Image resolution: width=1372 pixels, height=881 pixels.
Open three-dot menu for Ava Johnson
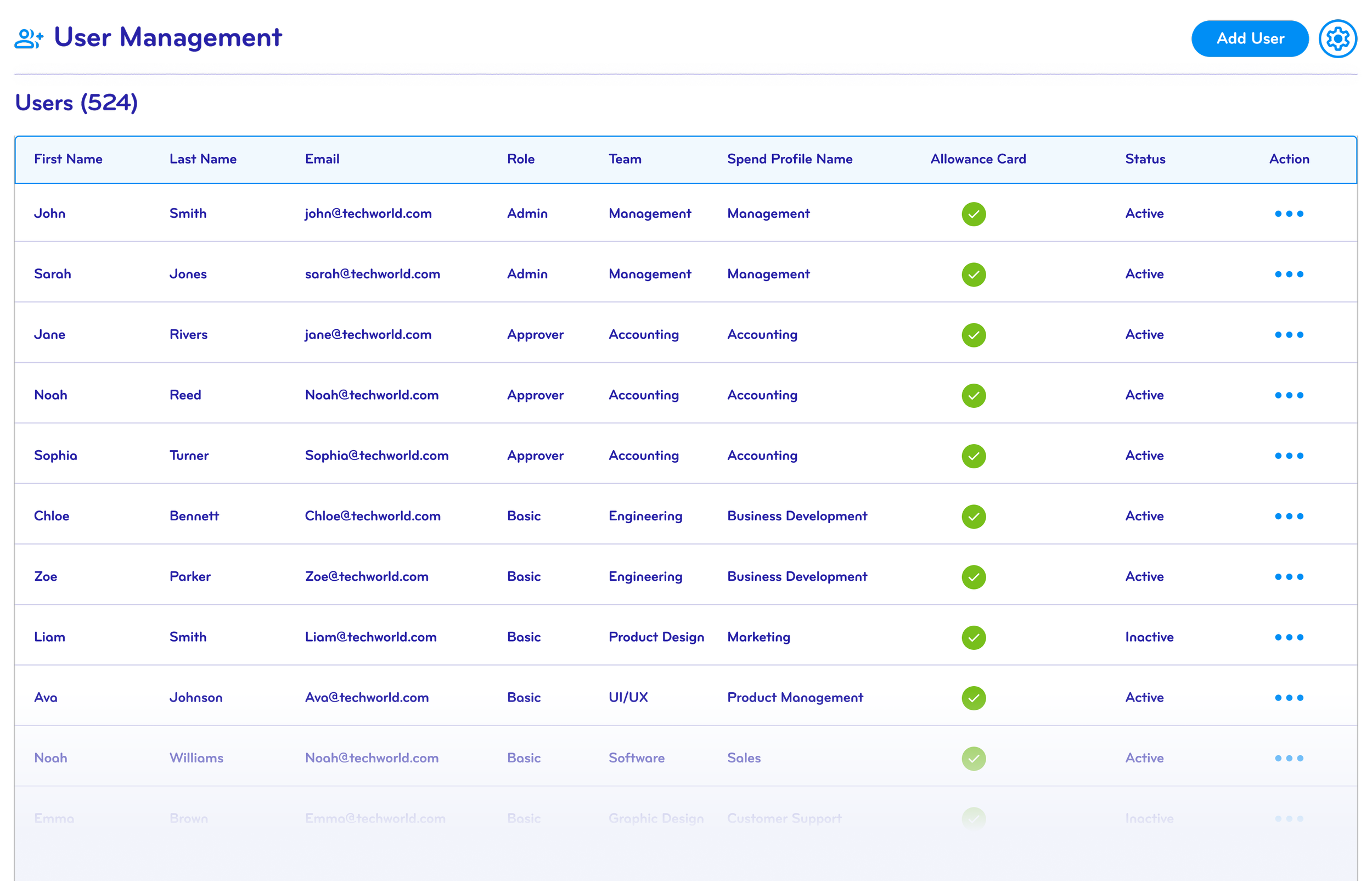tap(1289, 698)
